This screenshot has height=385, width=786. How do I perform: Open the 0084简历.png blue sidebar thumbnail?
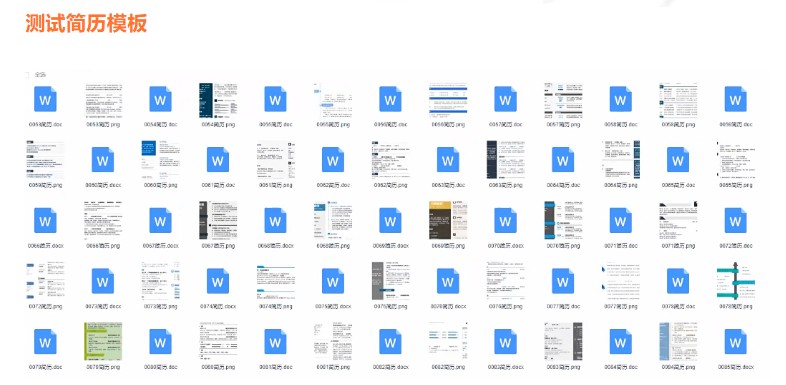[678, 341]
